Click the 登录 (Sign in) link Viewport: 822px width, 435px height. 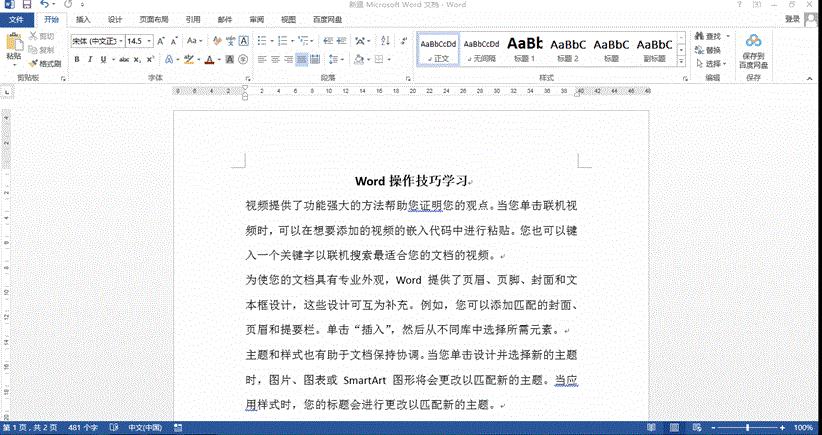click(792, 19)
